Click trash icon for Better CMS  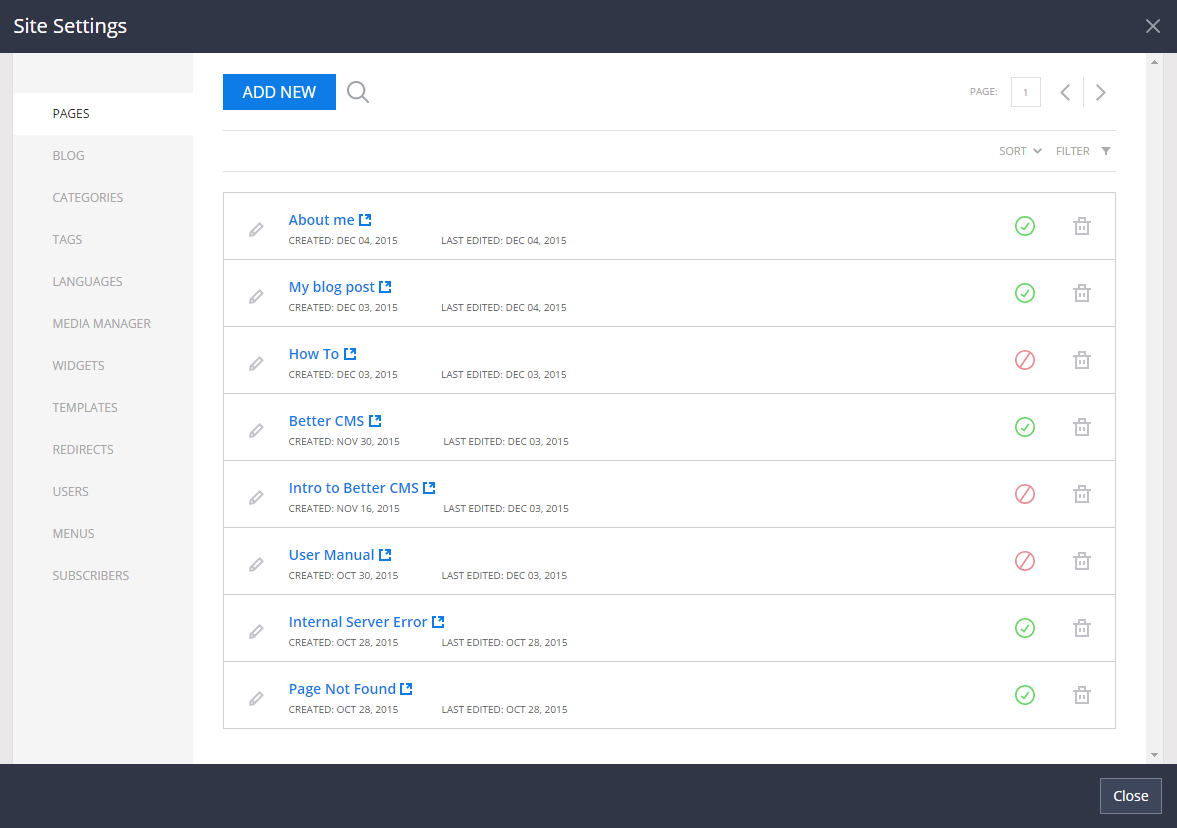(x=1081, y=427)
